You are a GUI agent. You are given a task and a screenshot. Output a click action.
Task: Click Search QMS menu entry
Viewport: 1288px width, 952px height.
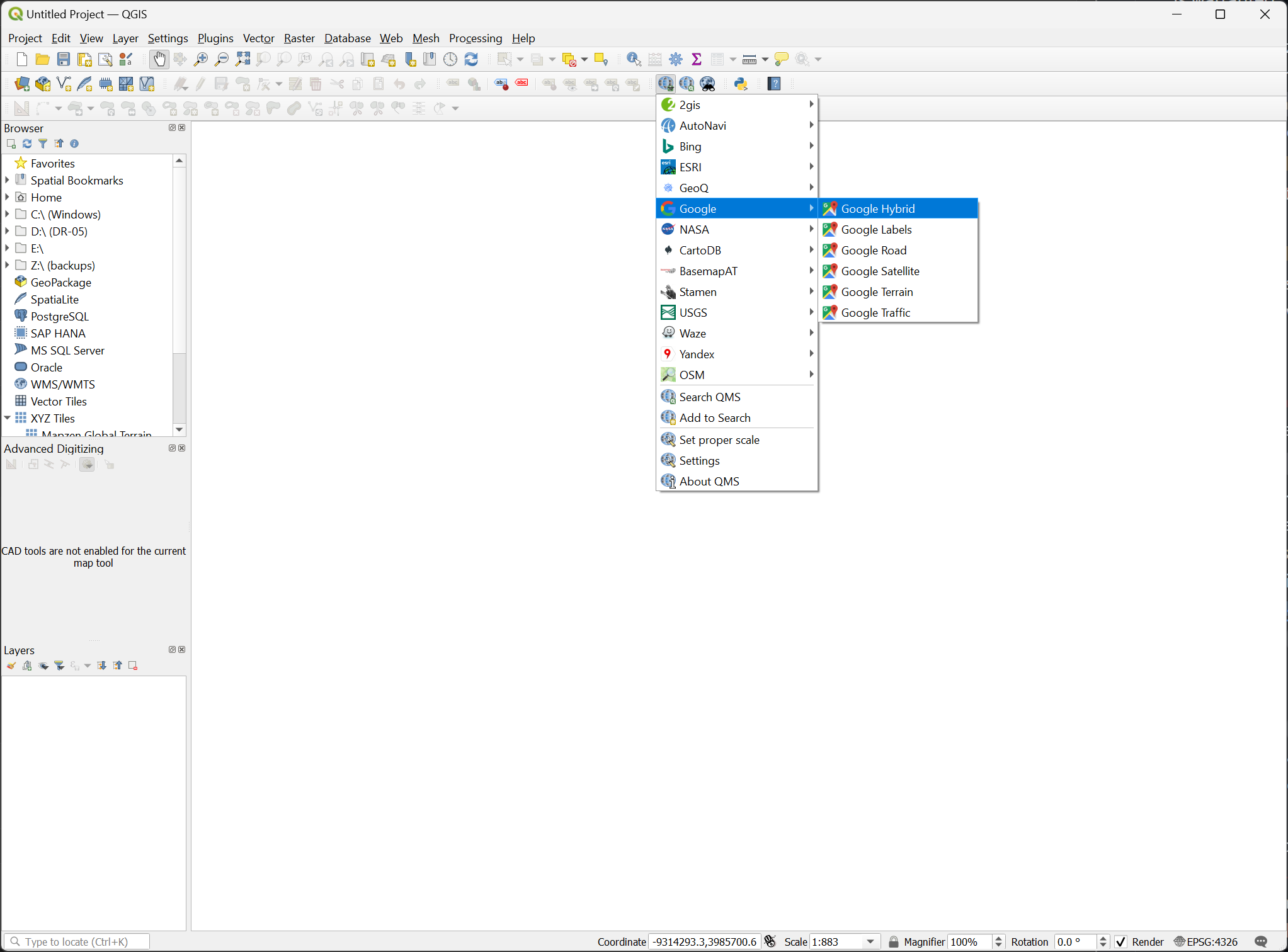737,397
